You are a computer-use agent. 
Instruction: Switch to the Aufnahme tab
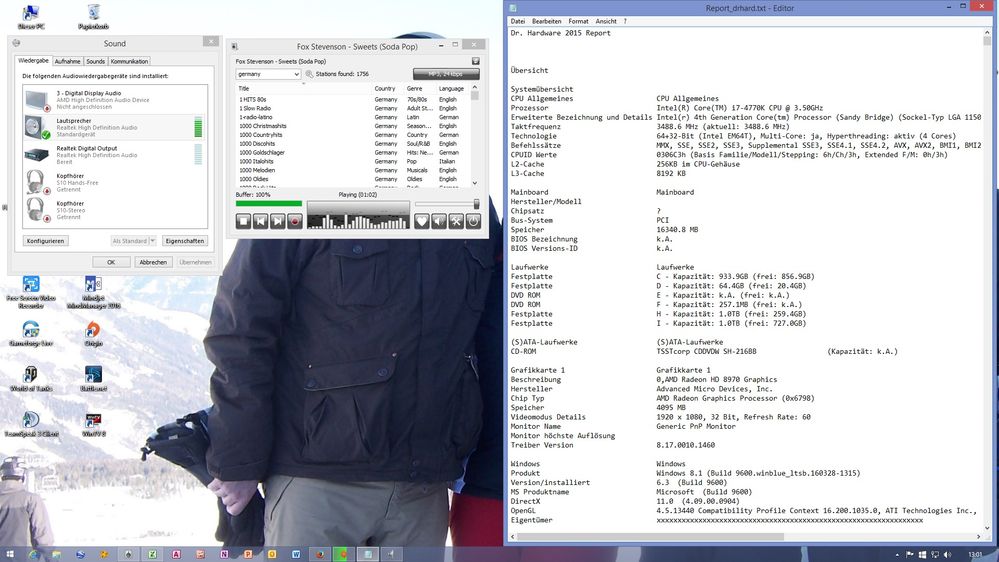[x=68, y=61]
